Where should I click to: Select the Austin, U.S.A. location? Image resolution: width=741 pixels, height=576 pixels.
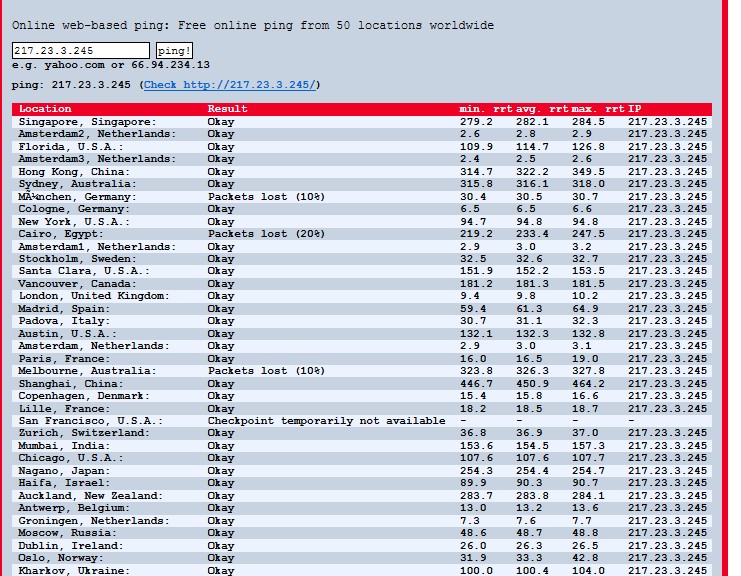pos(68,334)
